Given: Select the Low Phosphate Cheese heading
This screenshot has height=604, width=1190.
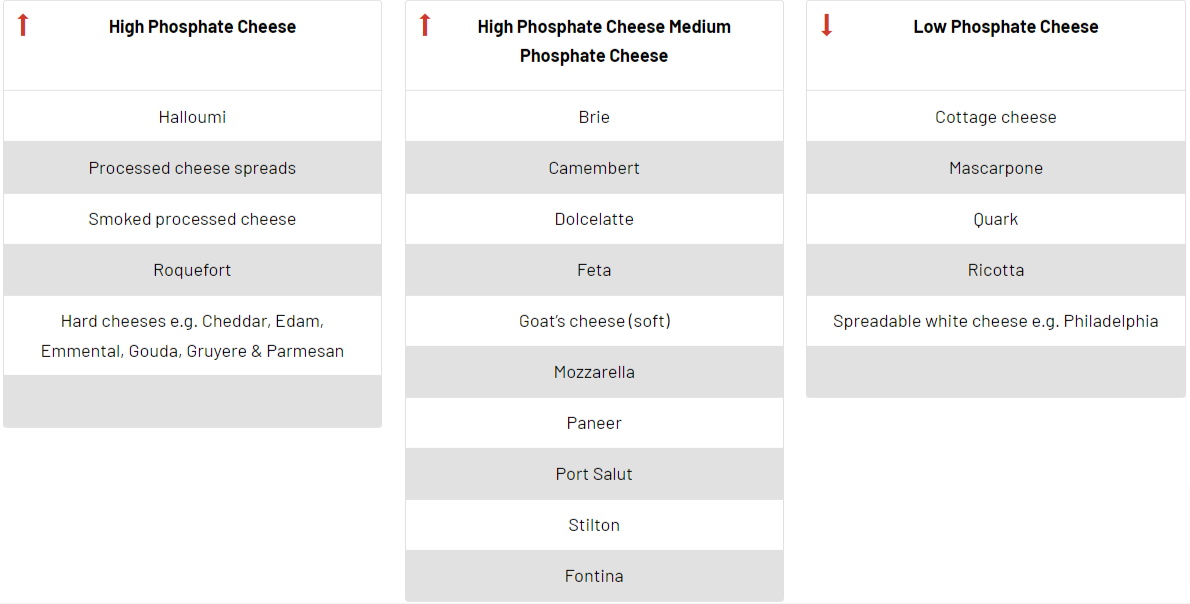Looking at the screenshot, I should pyautogui.click(x=1006, y=27).
